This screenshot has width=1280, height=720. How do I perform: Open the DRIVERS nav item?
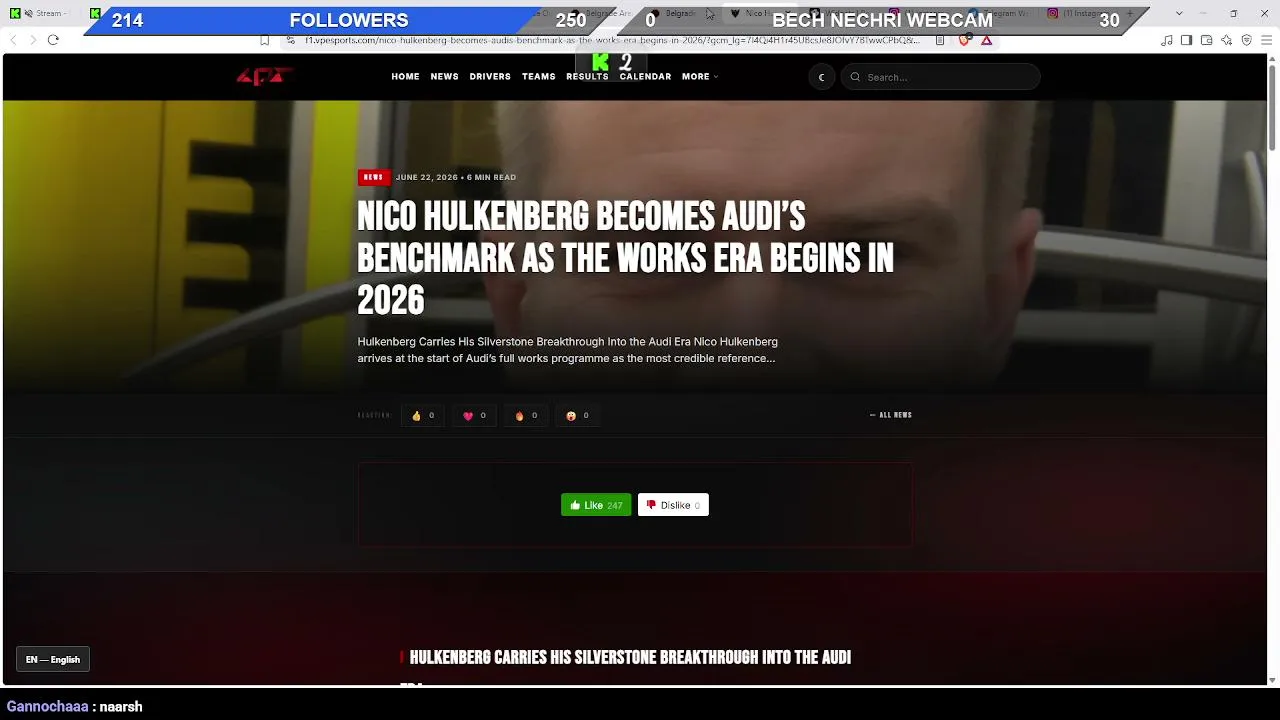tap(490, 77)
